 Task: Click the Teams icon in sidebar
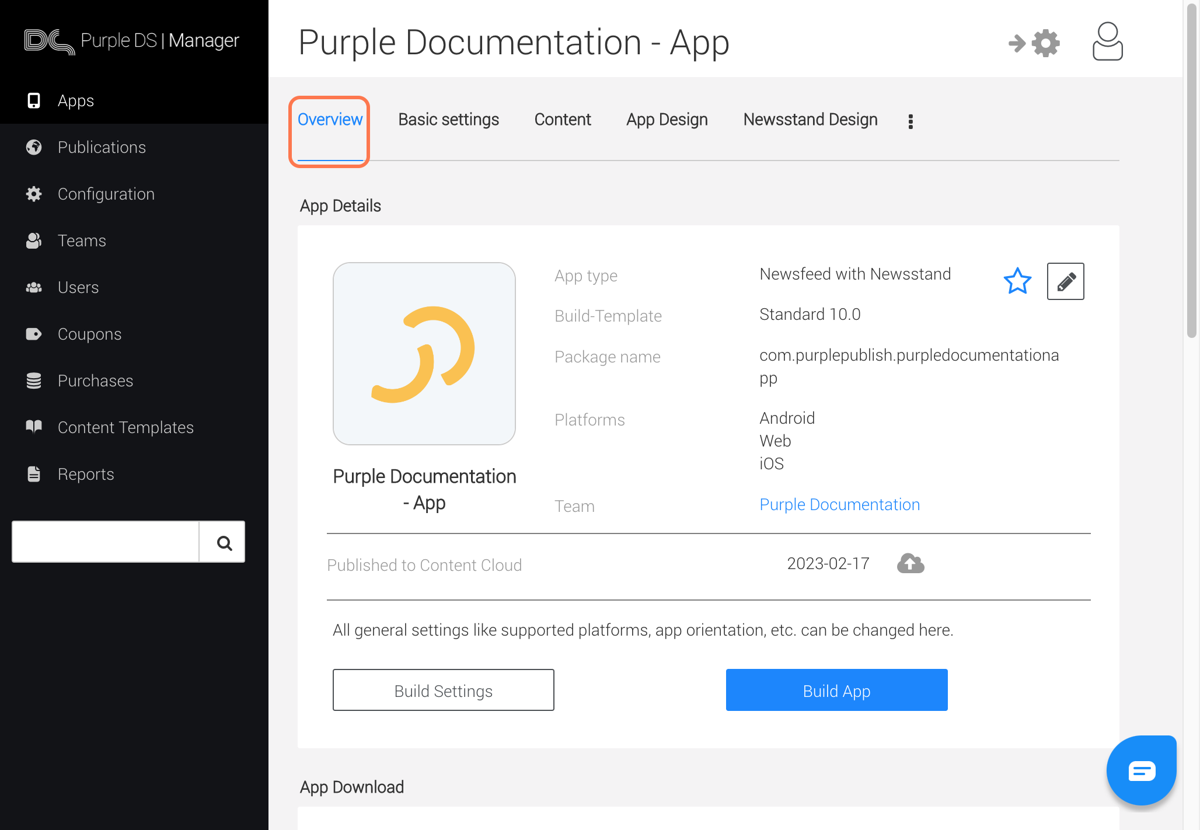tap(34, 241)
